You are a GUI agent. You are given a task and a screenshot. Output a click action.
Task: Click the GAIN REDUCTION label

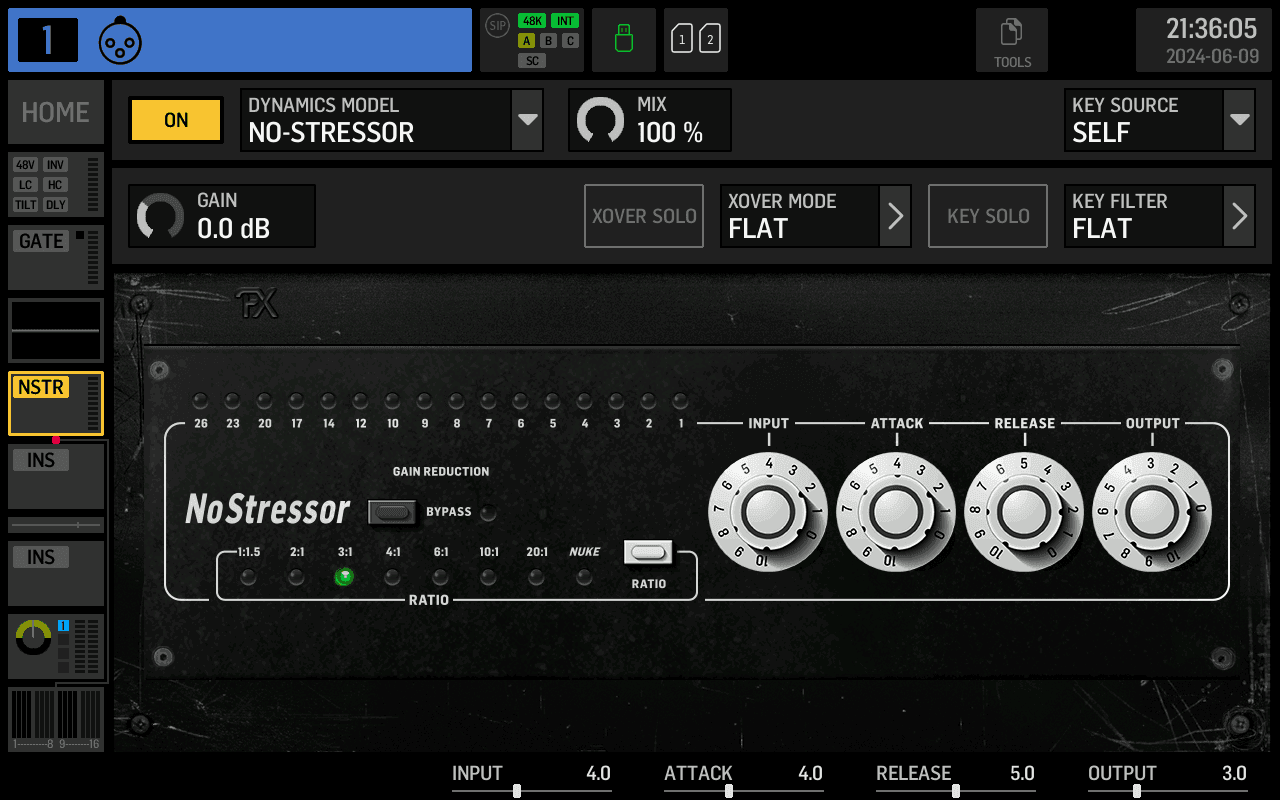[x=441, y=471]
